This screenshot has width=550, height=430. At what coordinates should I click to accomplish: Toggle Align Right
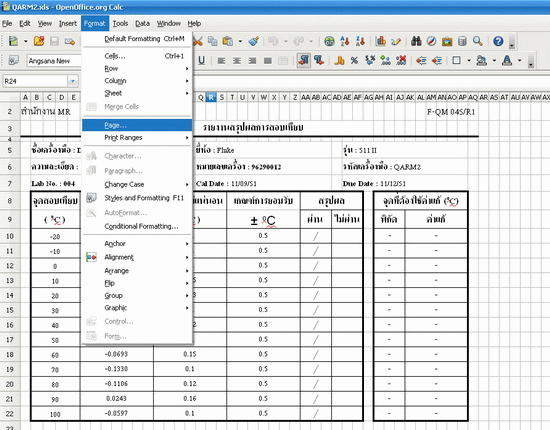point(252,61)
